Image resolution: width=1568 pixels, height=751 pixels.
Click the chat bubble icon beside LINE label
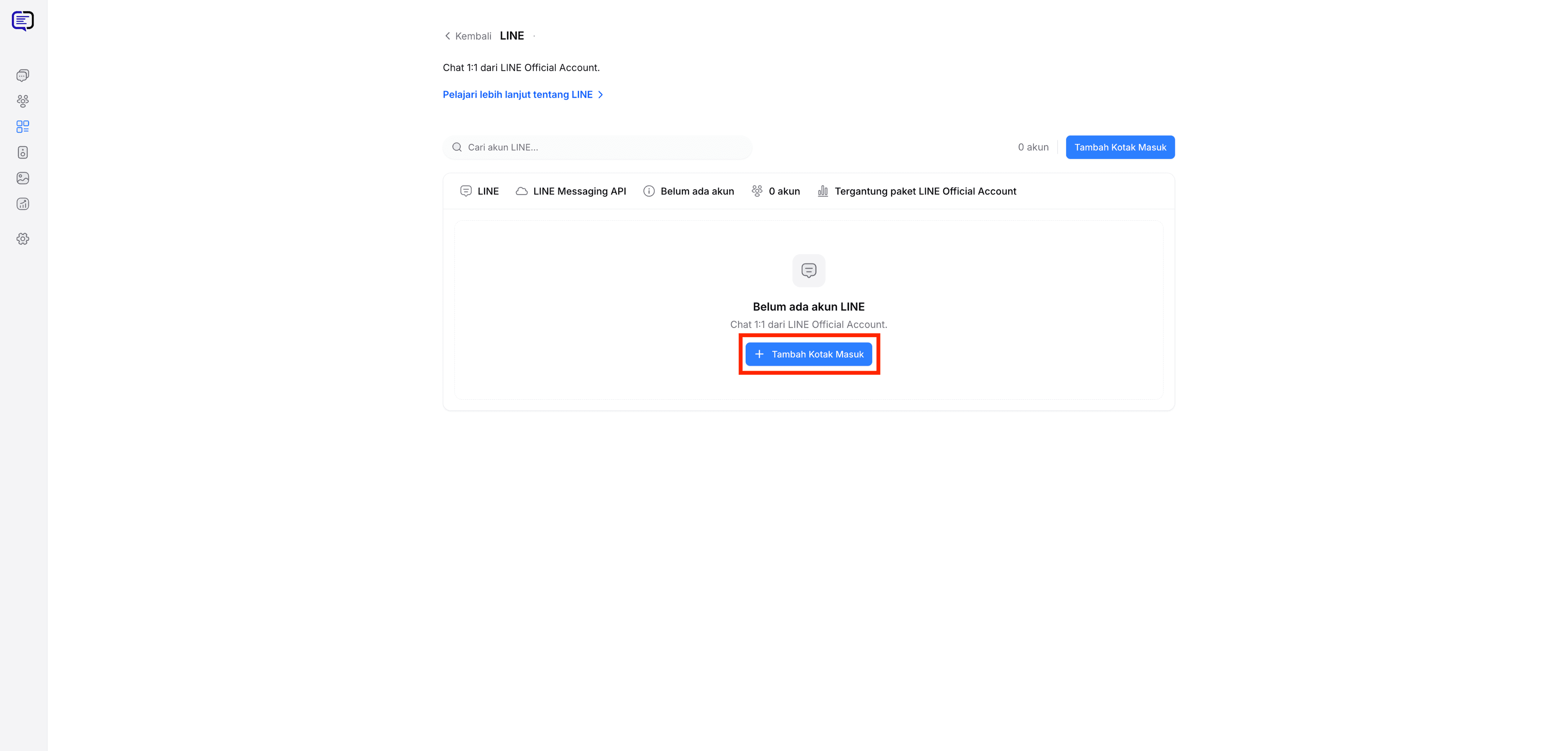click(465, 191)
